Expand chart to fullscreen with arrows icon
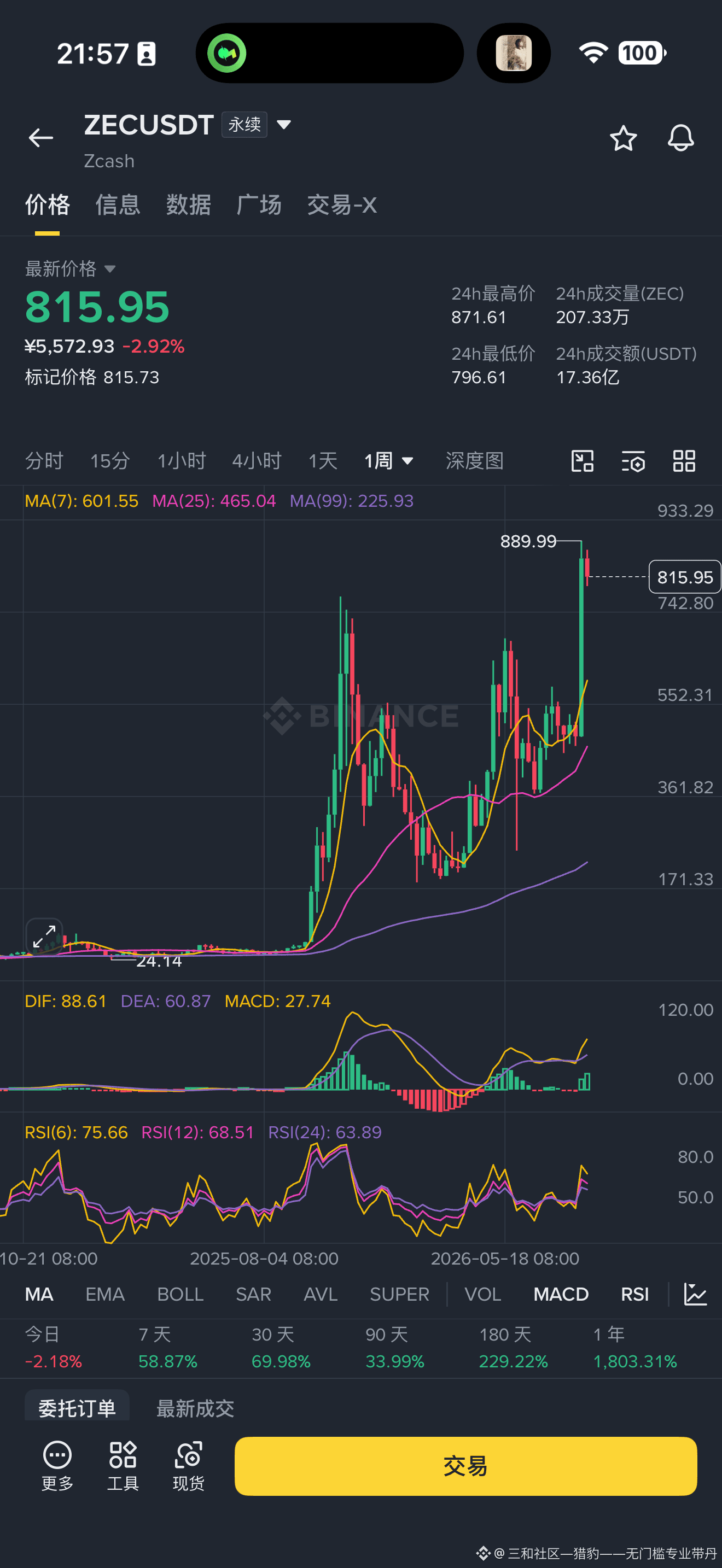Screen dimensions: 722x1568 [44, 936]
